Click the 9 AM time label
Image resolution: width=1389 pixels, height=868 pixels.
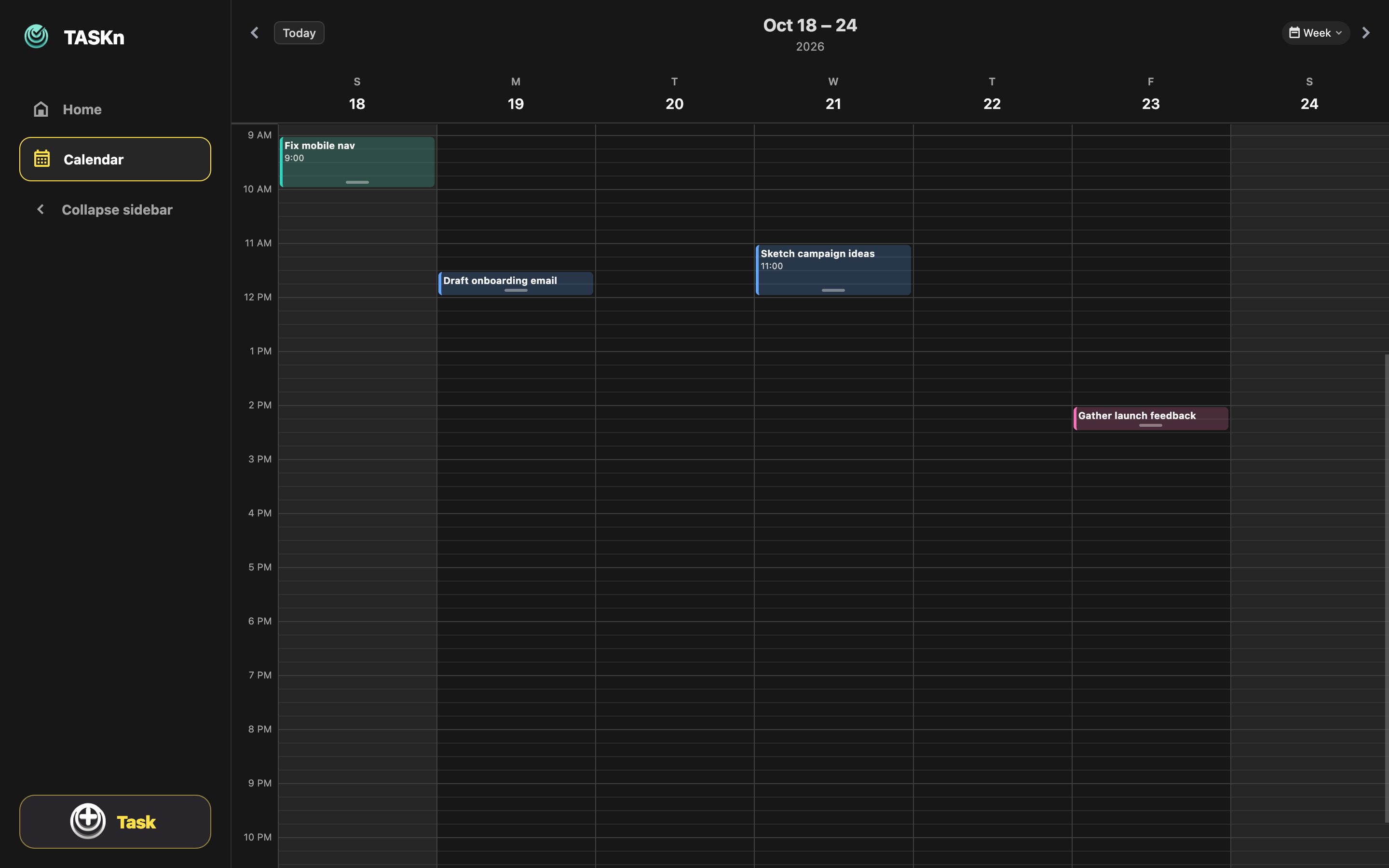[x=259, y=135]
